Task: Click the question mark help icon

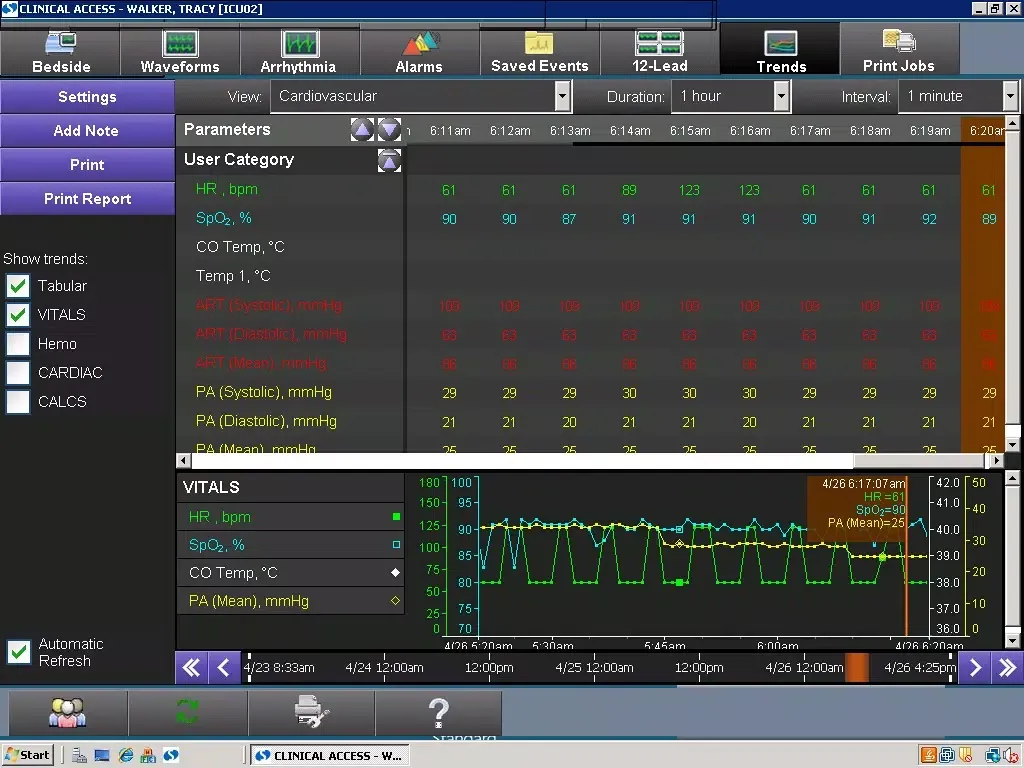Action: [439, 712]
